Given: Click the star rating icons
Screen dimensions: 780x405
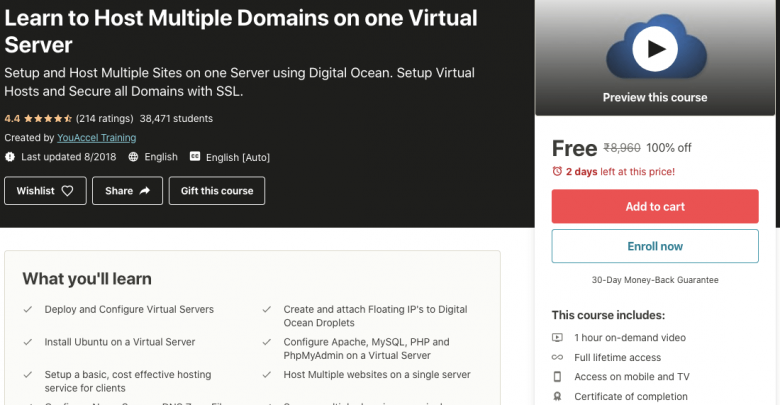Looking at the screenshot, I should click(48, 118).
